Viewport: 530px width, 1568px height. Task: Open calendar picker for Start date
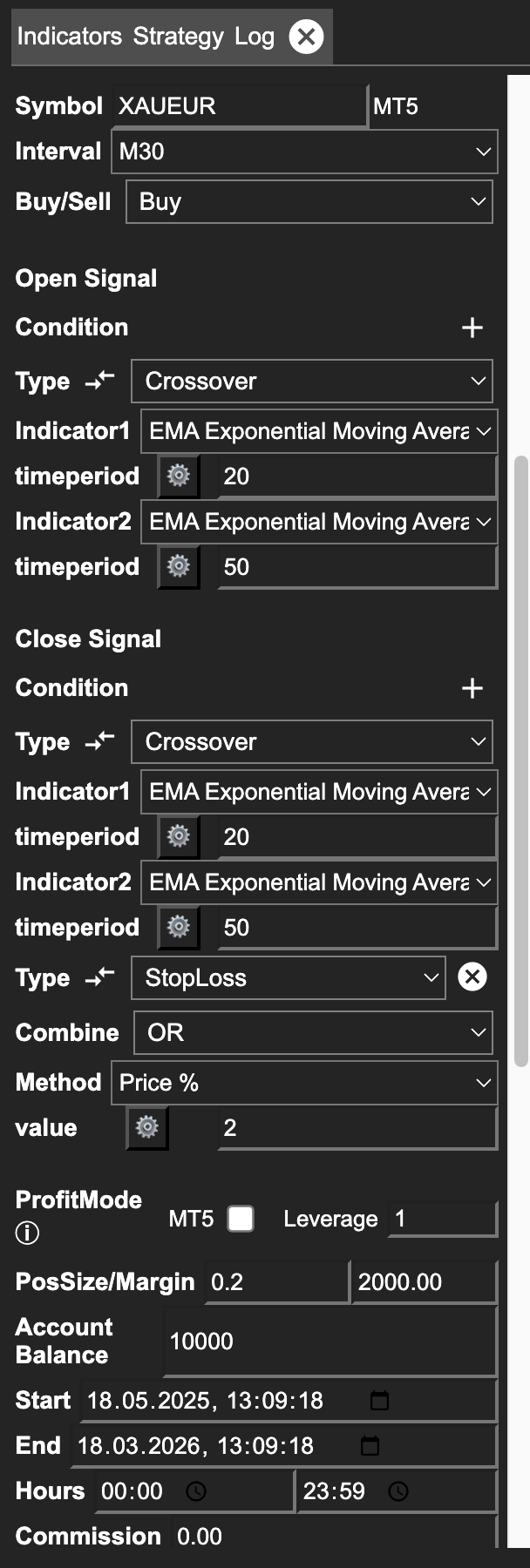378,1400
